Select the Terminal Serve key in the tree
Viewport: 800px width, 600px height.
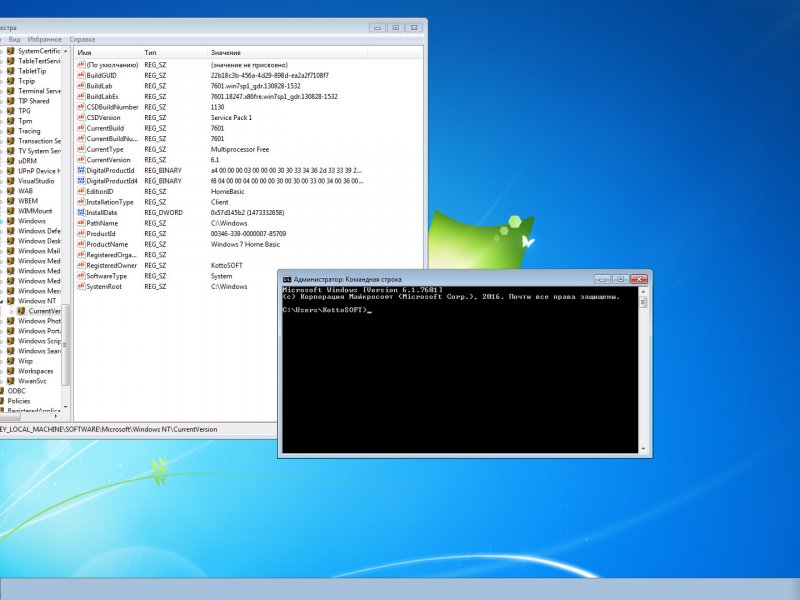pyautogui.click(x=39, y=91)
